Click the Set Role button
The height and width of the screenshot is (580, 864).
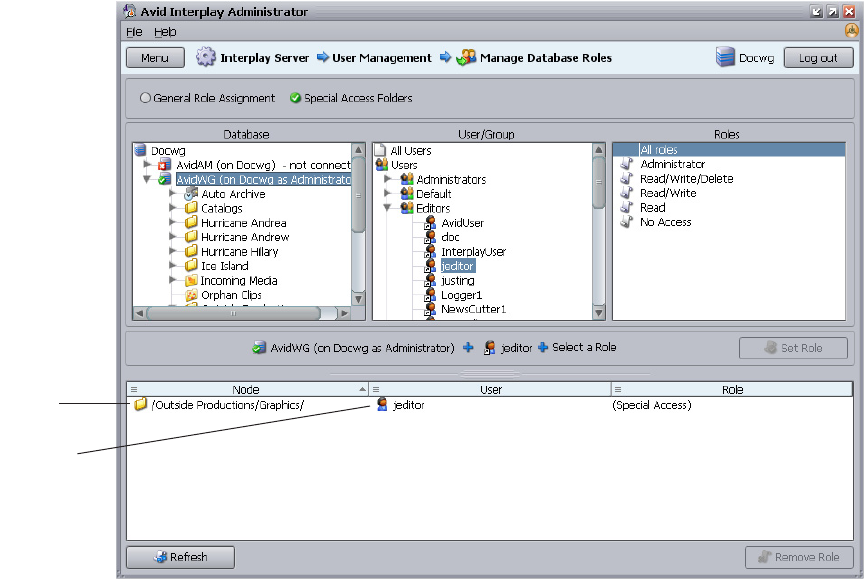coord(793,348)
